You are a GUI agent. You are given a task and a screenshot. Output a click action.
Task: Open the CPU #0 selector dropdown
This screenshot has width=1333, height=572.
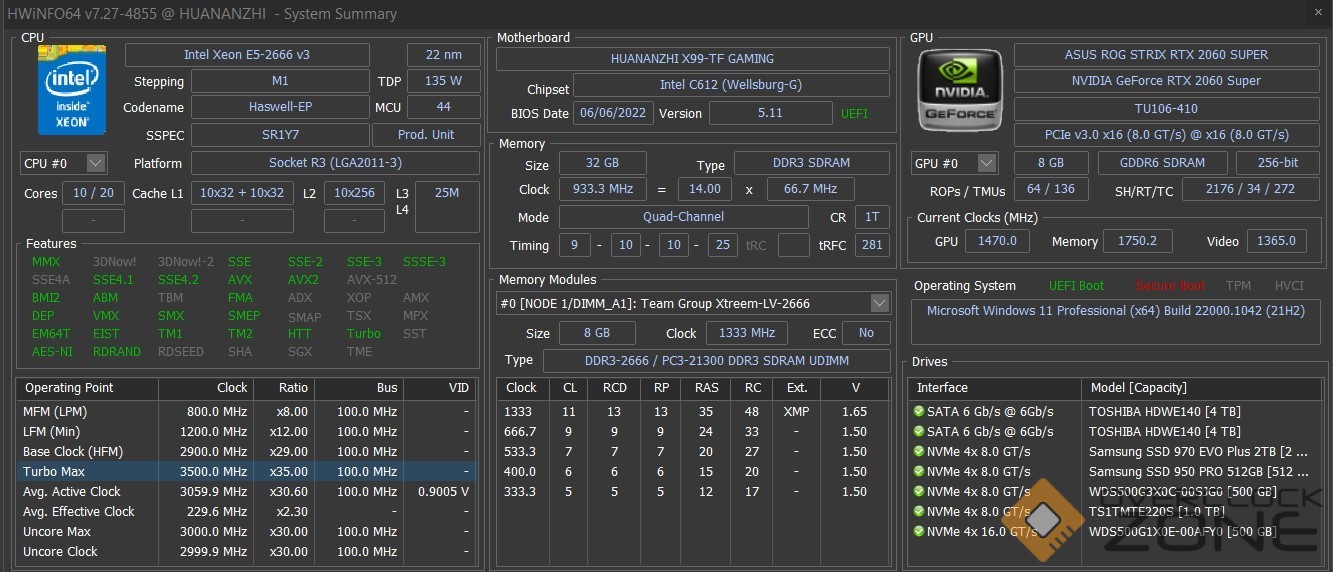[96, 163]
